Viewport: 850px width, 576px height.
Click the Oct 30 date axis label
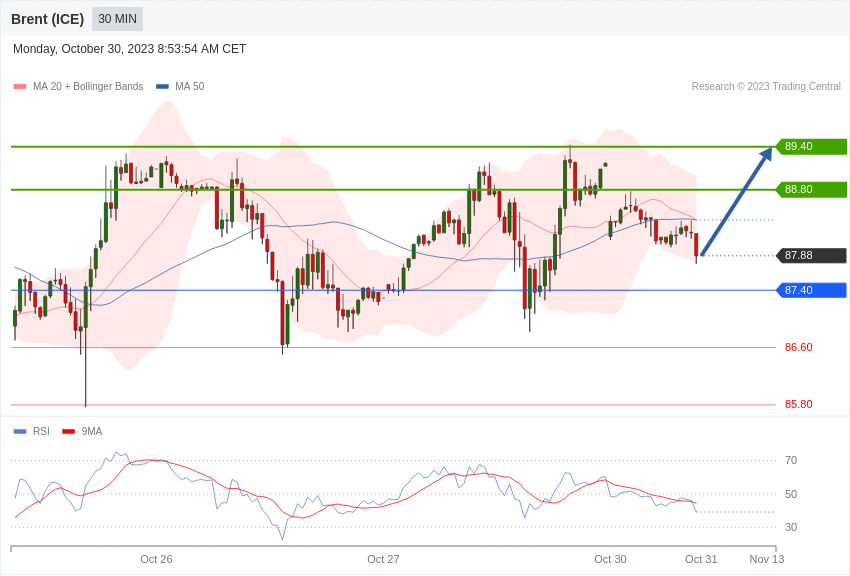610,559
